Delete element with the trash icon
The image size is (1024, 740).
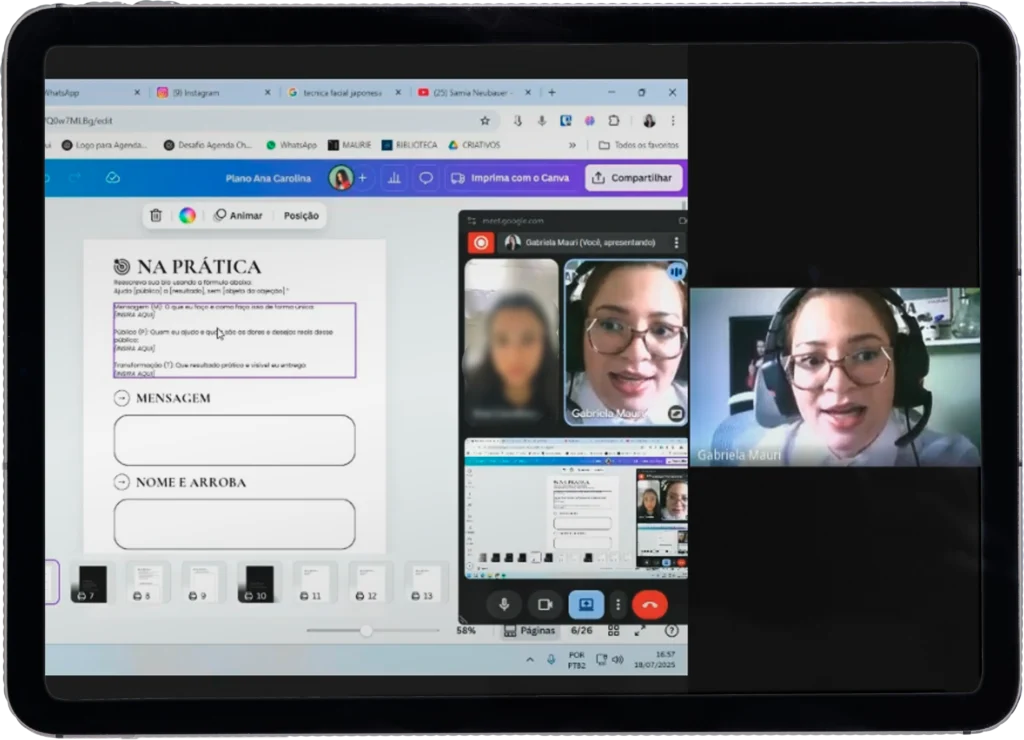(x=155, y=216)
